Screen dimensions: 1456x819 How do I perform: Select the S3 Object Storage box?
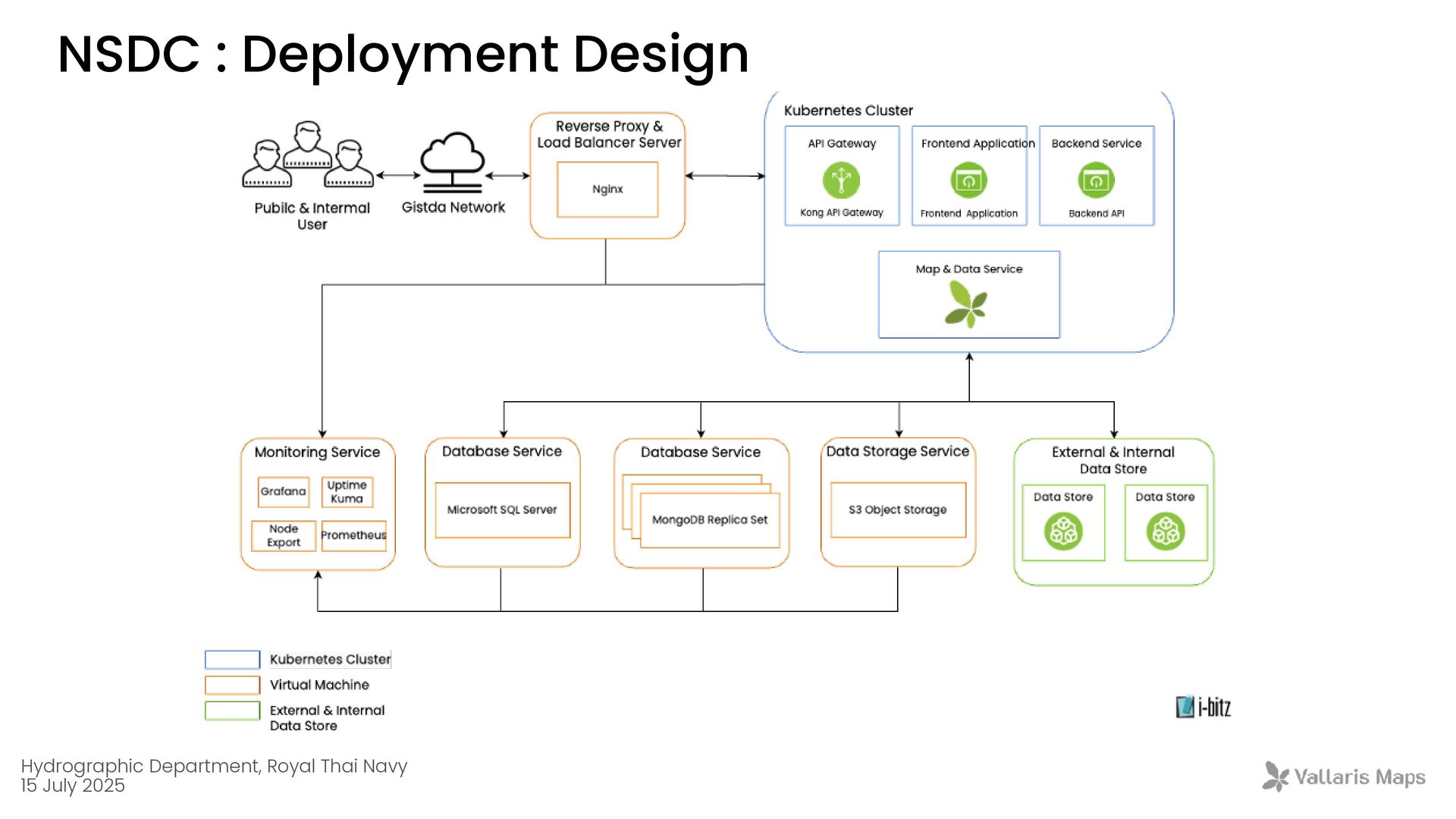pyautogui.click(x=899, y=510)
